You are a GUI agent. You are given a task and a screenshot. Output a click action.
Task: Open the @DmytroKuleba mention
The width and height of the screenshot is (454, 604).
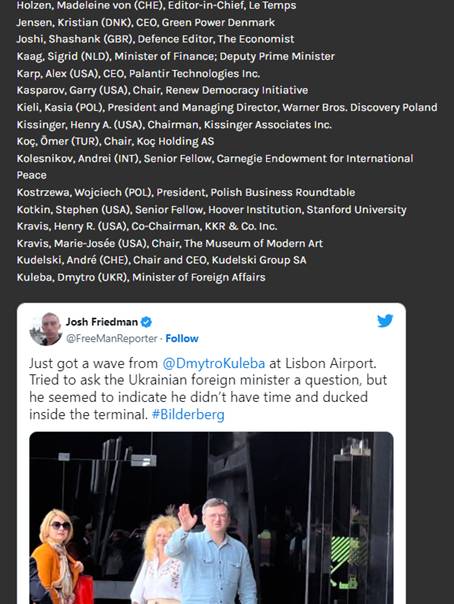214,363
